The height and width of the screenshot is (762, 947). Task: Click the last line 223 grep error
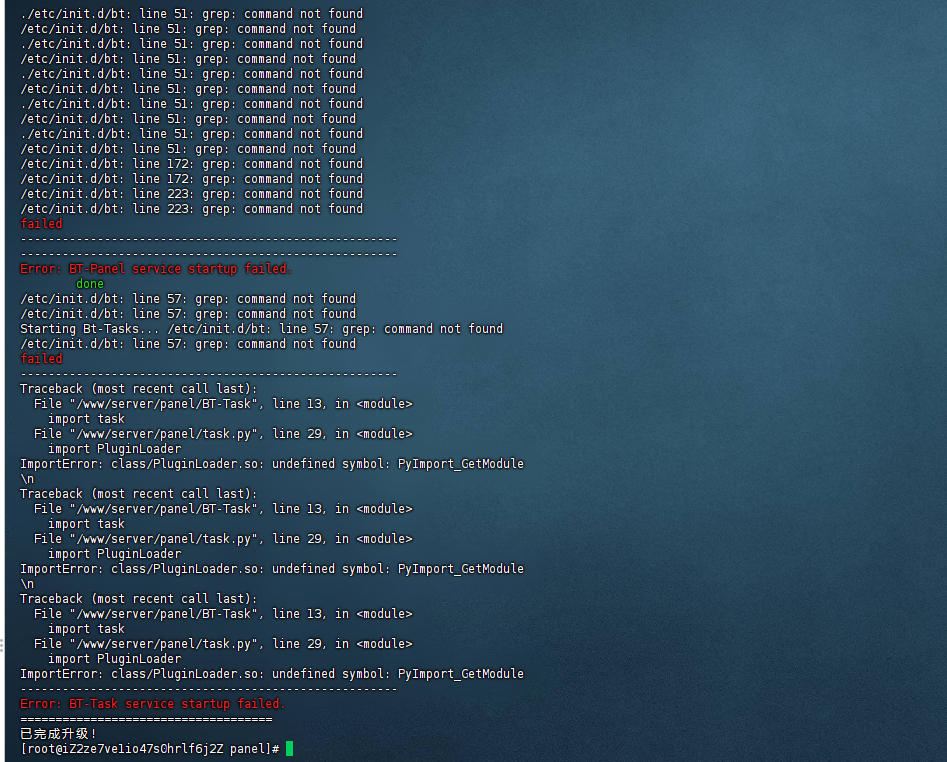[x=191, y=209]
